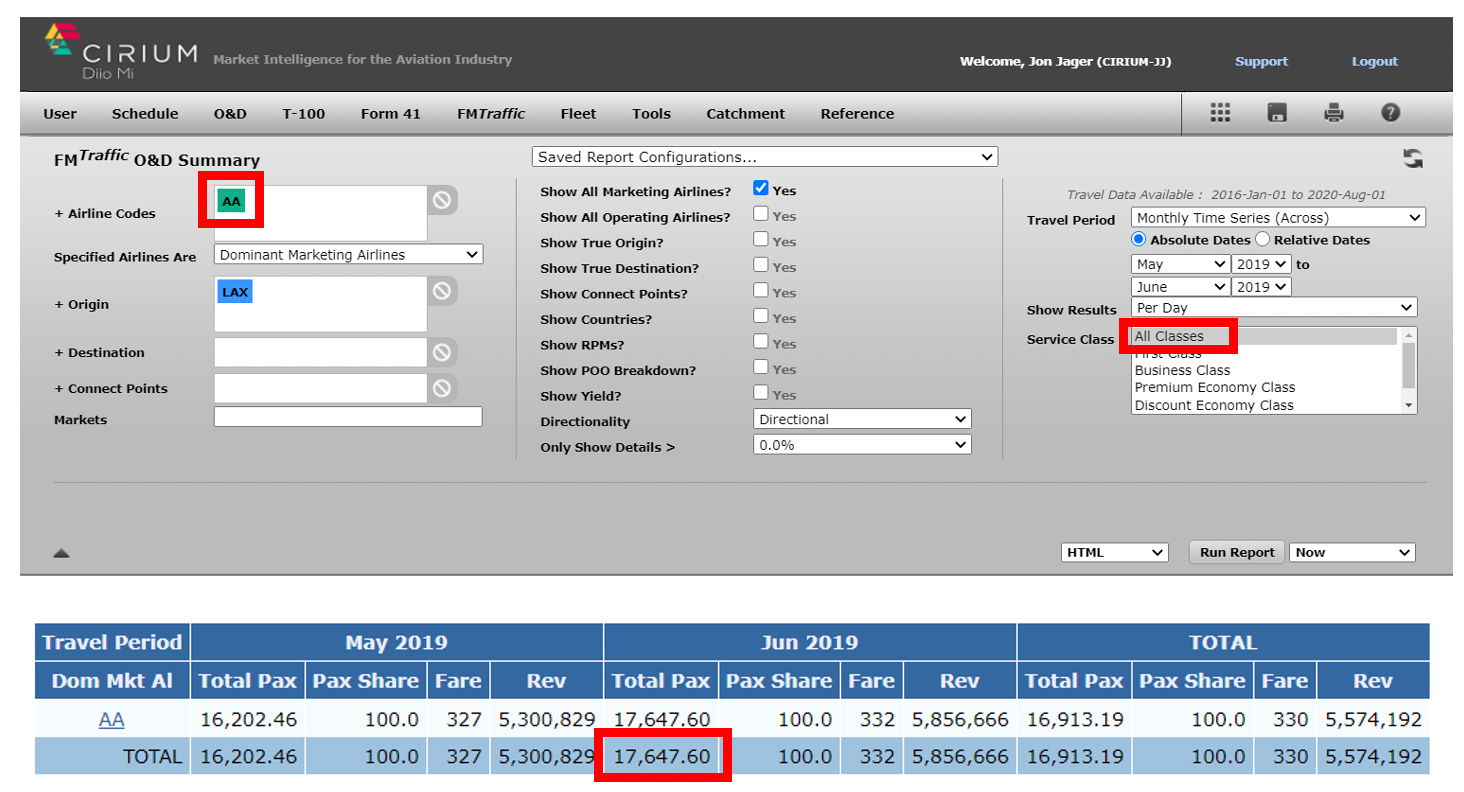This screenshot has height=792, width=1464.
Task: Select Discount Economy Class option
Action: click(x=1264, y=405)
